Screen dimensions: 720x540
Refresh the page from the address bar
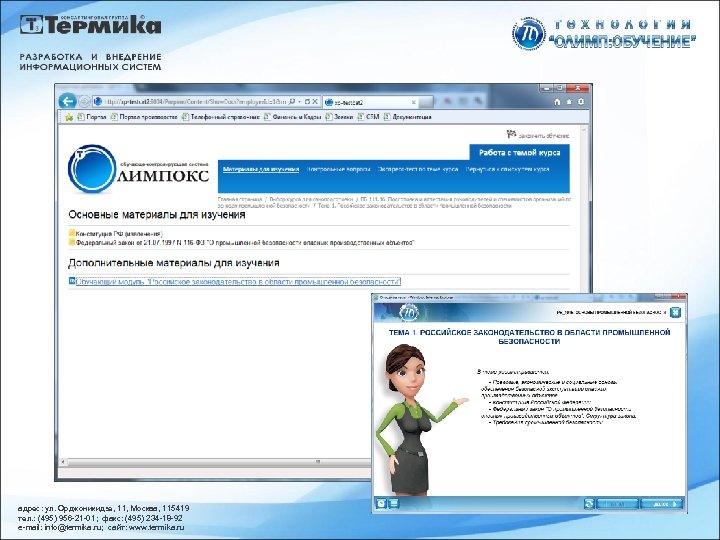pyautogui.click(x=308, y=101)
